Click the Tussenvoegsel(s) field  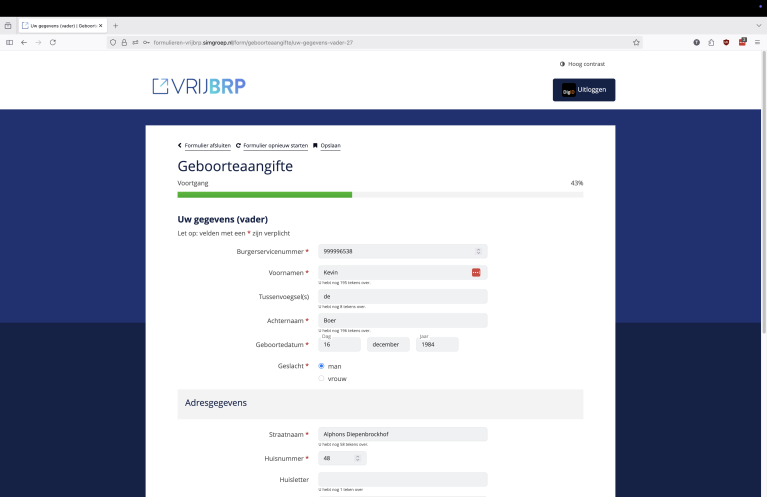tap(403, 296)
